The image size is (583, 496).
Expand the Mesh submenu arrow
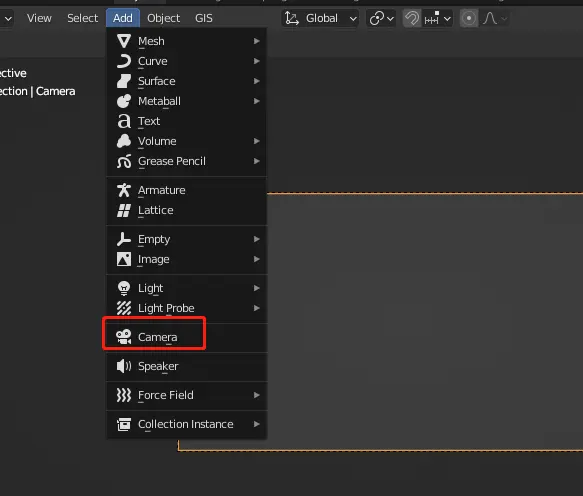coord(257,41)
